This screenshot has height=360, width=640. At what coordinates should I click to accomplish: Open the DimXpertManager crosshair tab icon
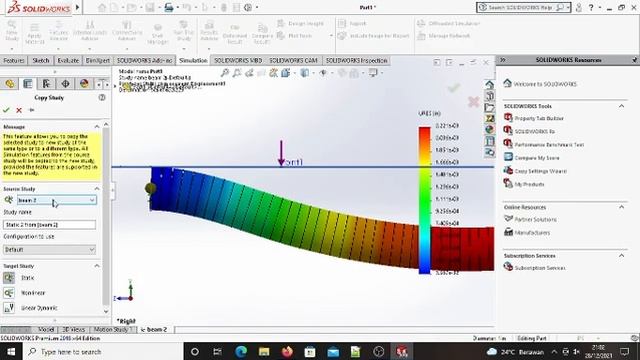65,84
